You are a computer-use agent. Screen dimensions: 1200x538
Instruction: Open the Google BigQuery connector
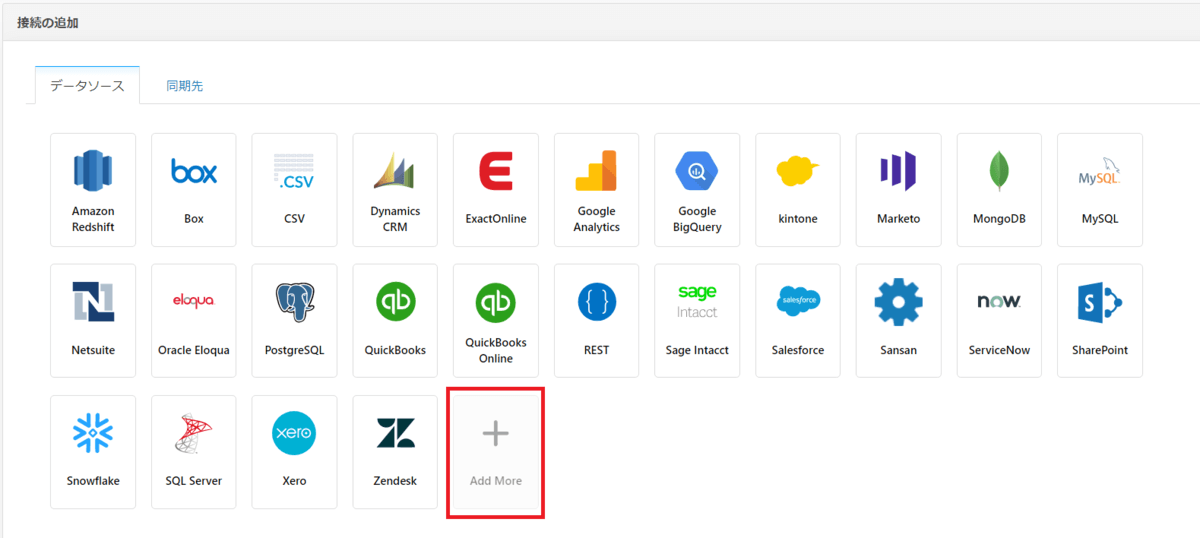click(x=697, y=172)
